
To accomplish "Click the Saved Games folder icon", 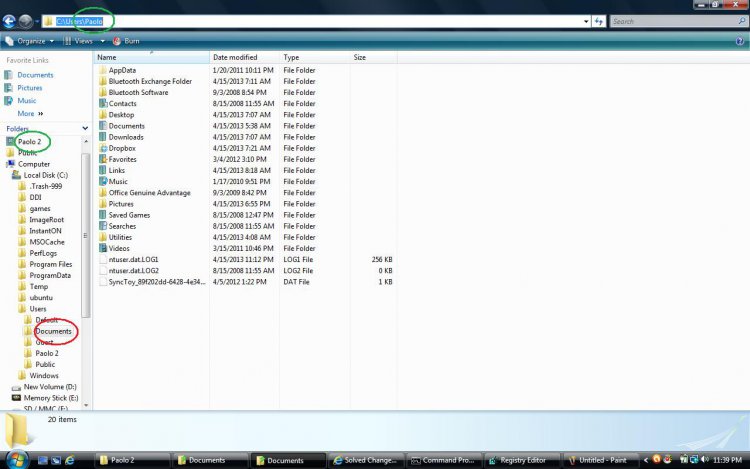I will coord(102,215).
